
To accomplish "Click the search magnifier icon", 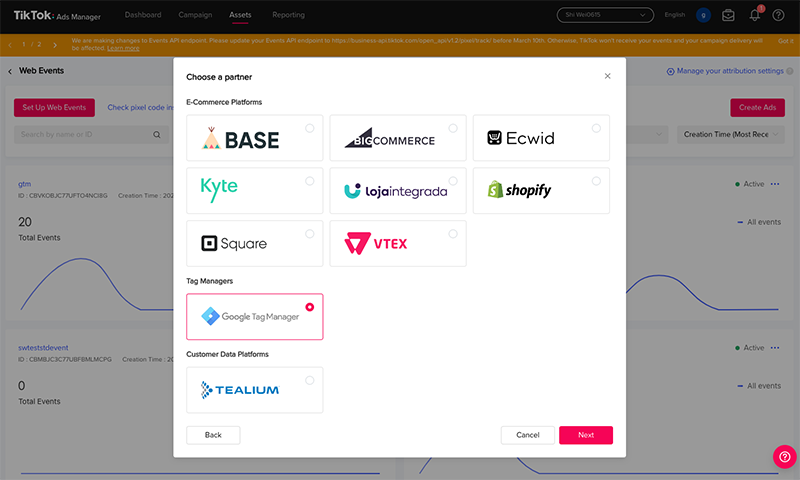I will (x=157, y=135).
